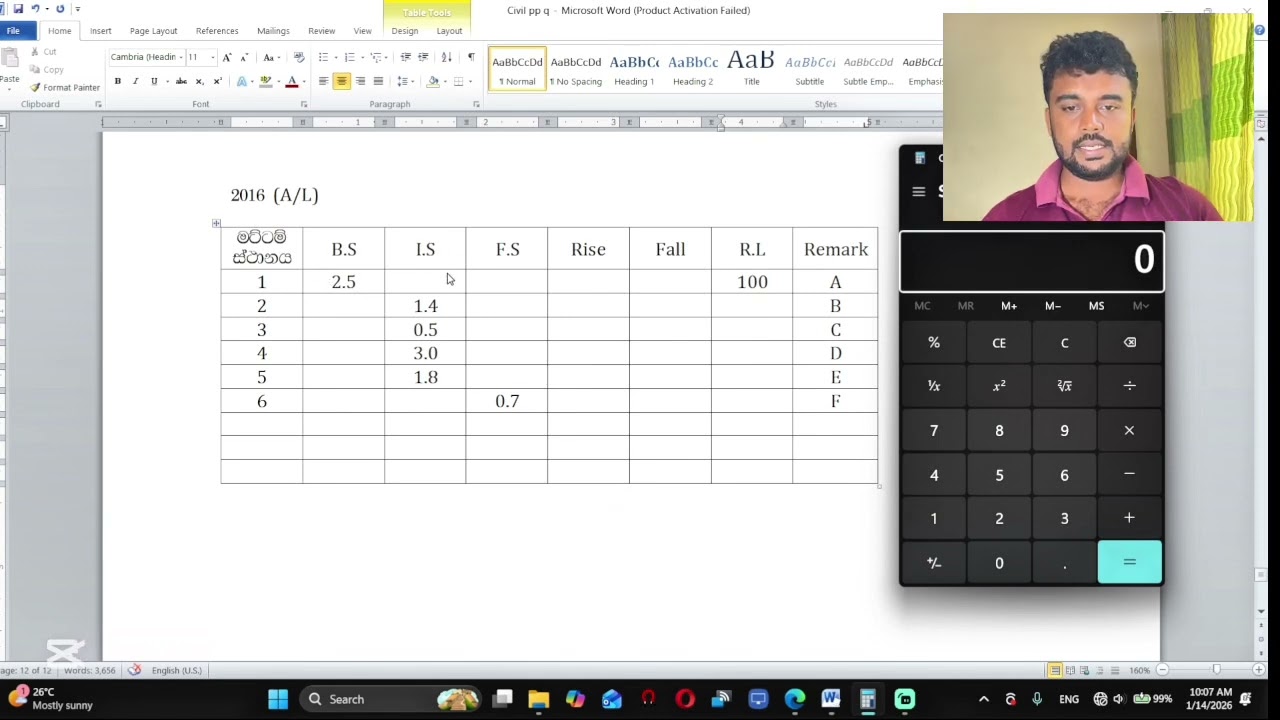Click the calculator square root key

(1064, 386)
